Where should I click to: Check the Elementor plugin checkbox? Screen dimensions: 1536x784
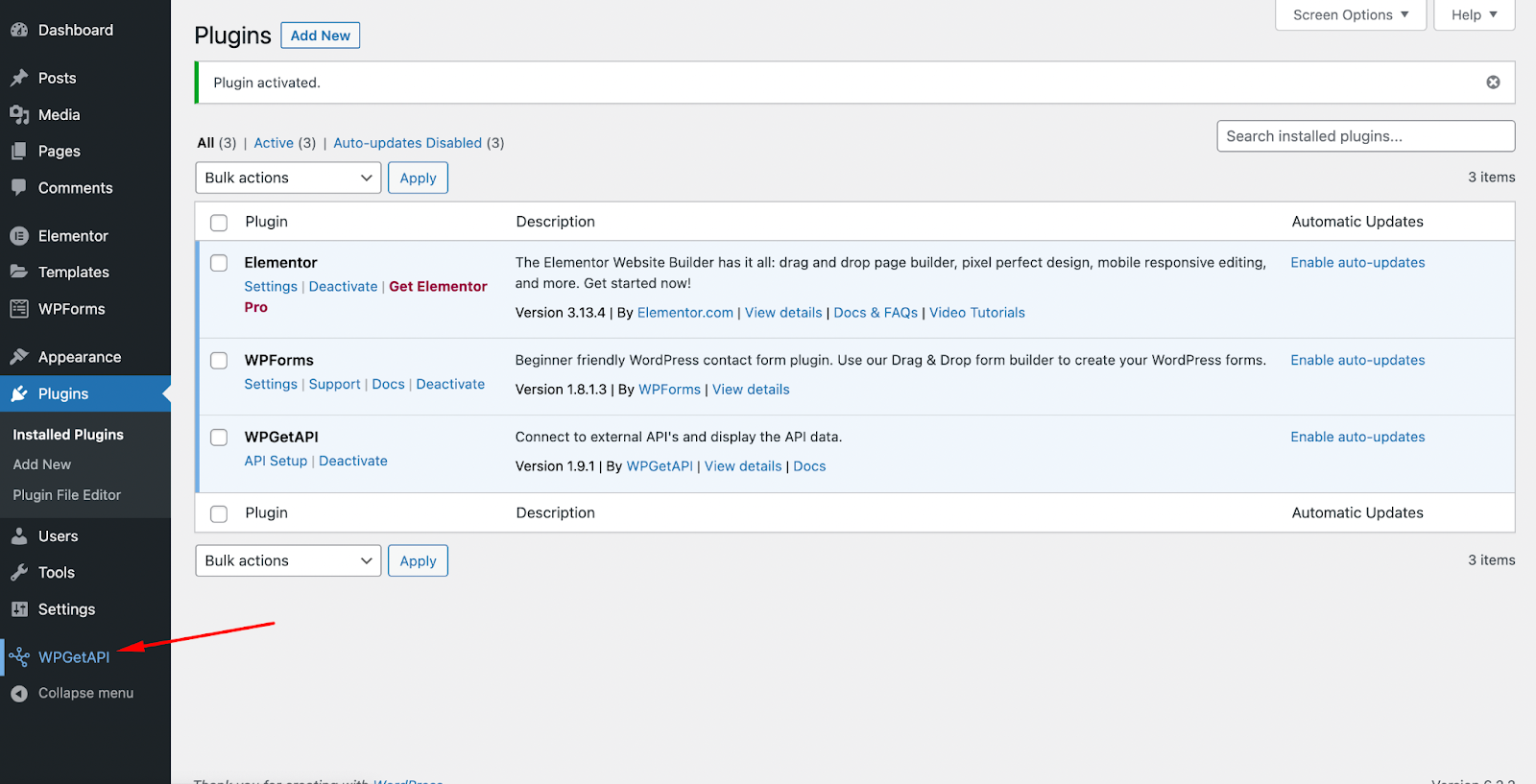[x=219, y=263]
